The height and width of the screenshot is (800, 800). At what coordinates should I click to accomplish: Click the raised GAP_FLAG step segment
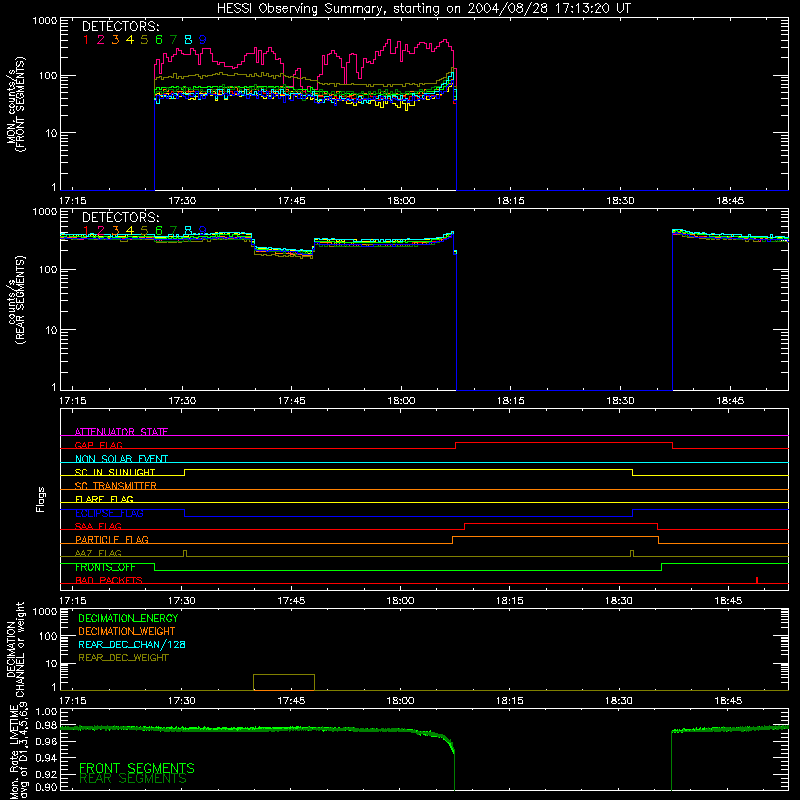click(564, 443)
